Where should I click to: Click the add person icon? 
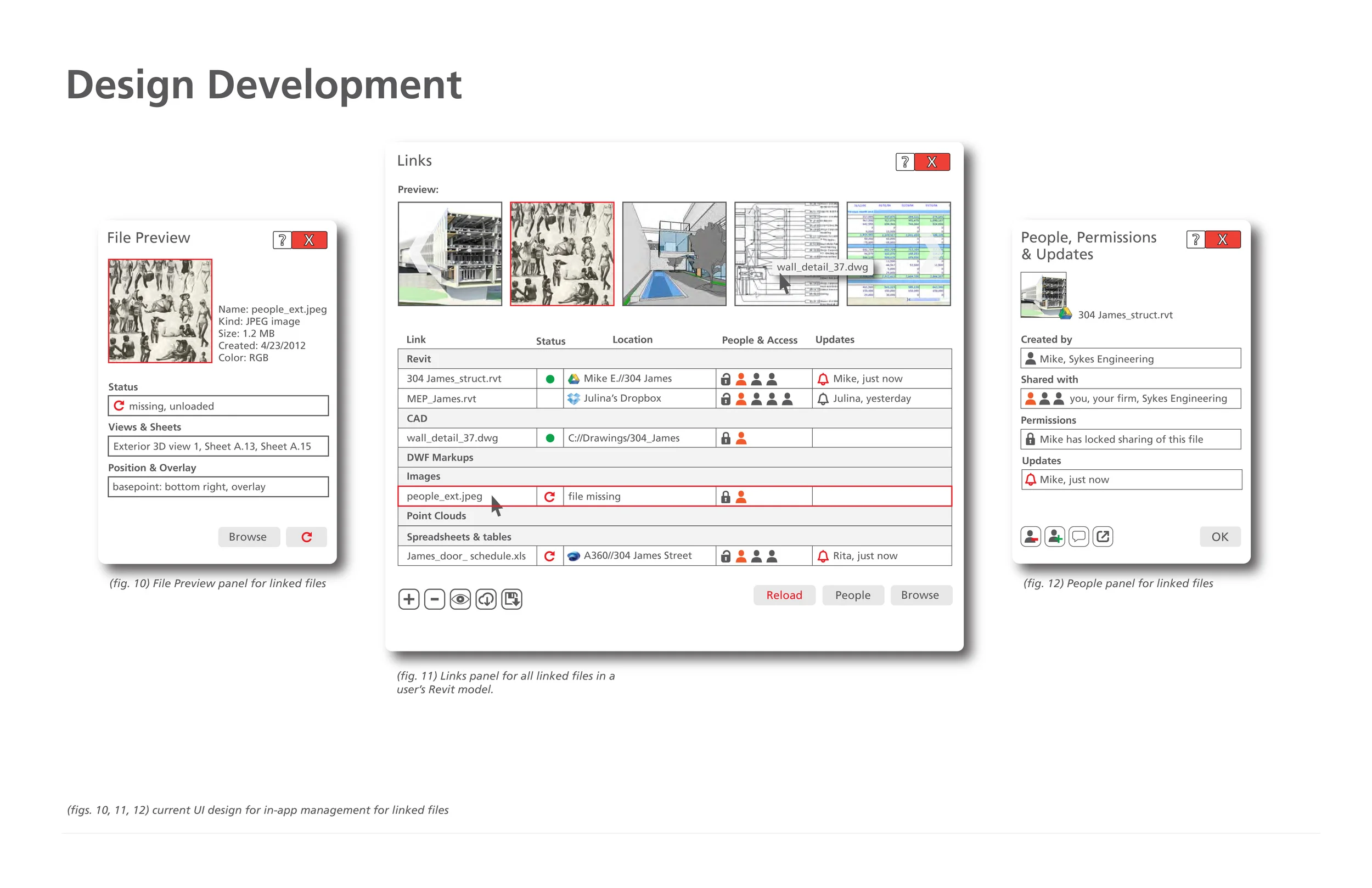coord(1055,537)
